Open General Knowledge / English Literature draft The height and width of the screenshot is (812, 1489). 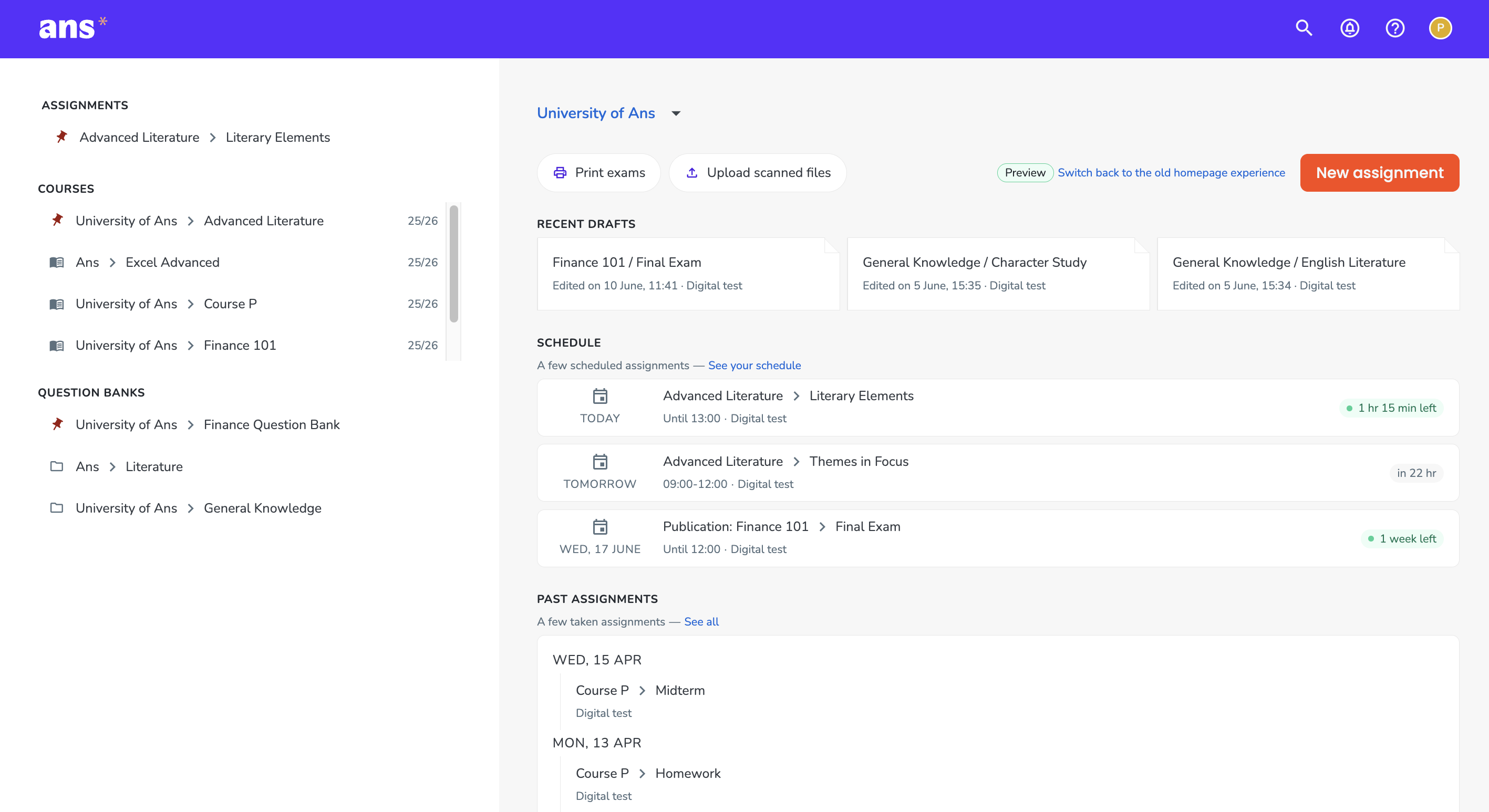tap(1308, 274)
